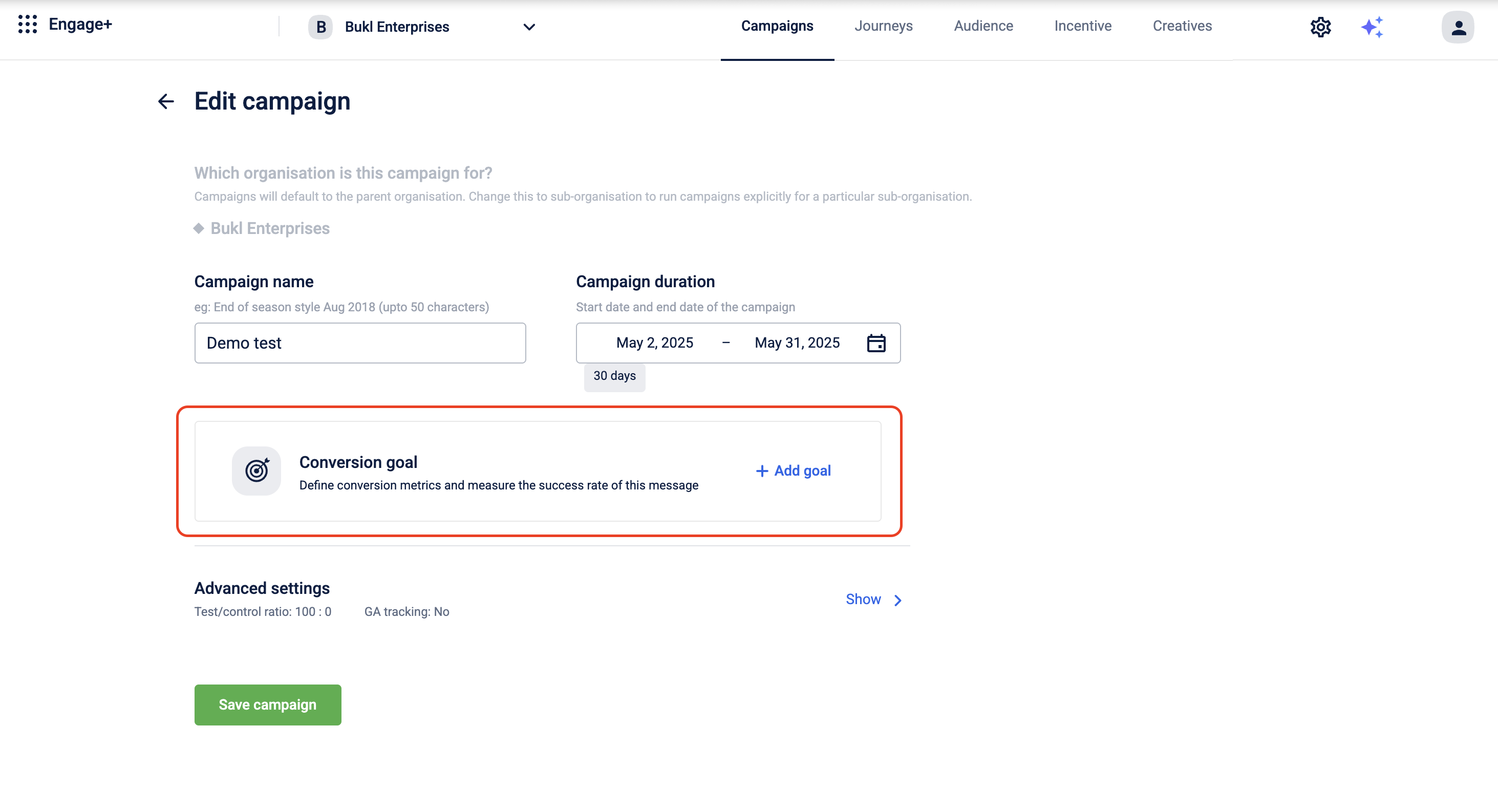Image resolution: width=1498 pixels, height=812 pixels.
Task: Click the settings gear icon
Action: point(1320,27)
